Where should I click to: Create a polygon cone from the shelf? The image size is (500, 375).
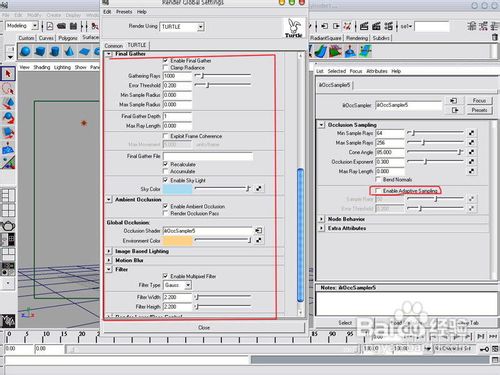[69, 51]
